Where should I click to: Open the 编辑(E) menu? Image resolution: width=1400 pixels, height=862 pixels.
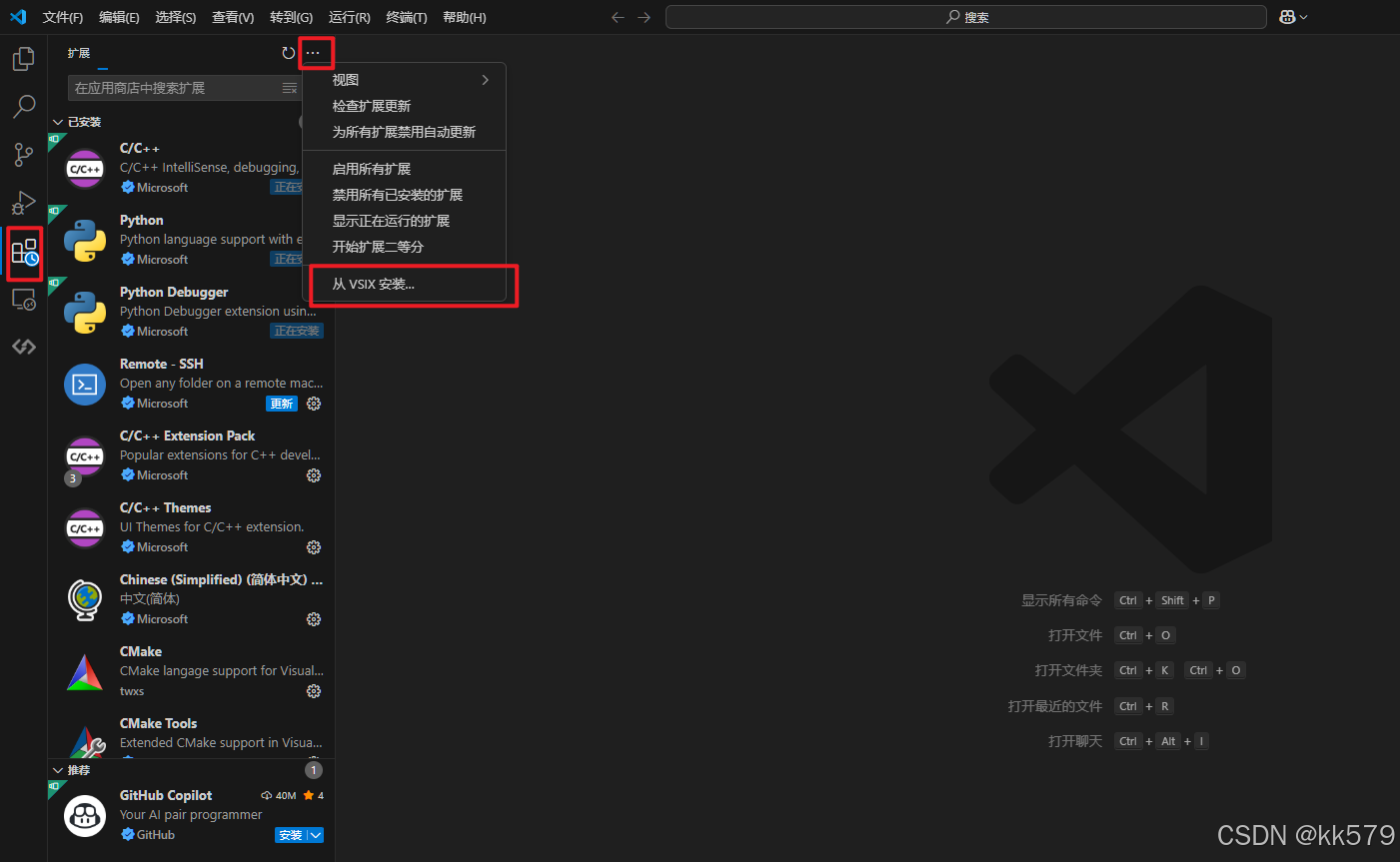click(119, 17)
